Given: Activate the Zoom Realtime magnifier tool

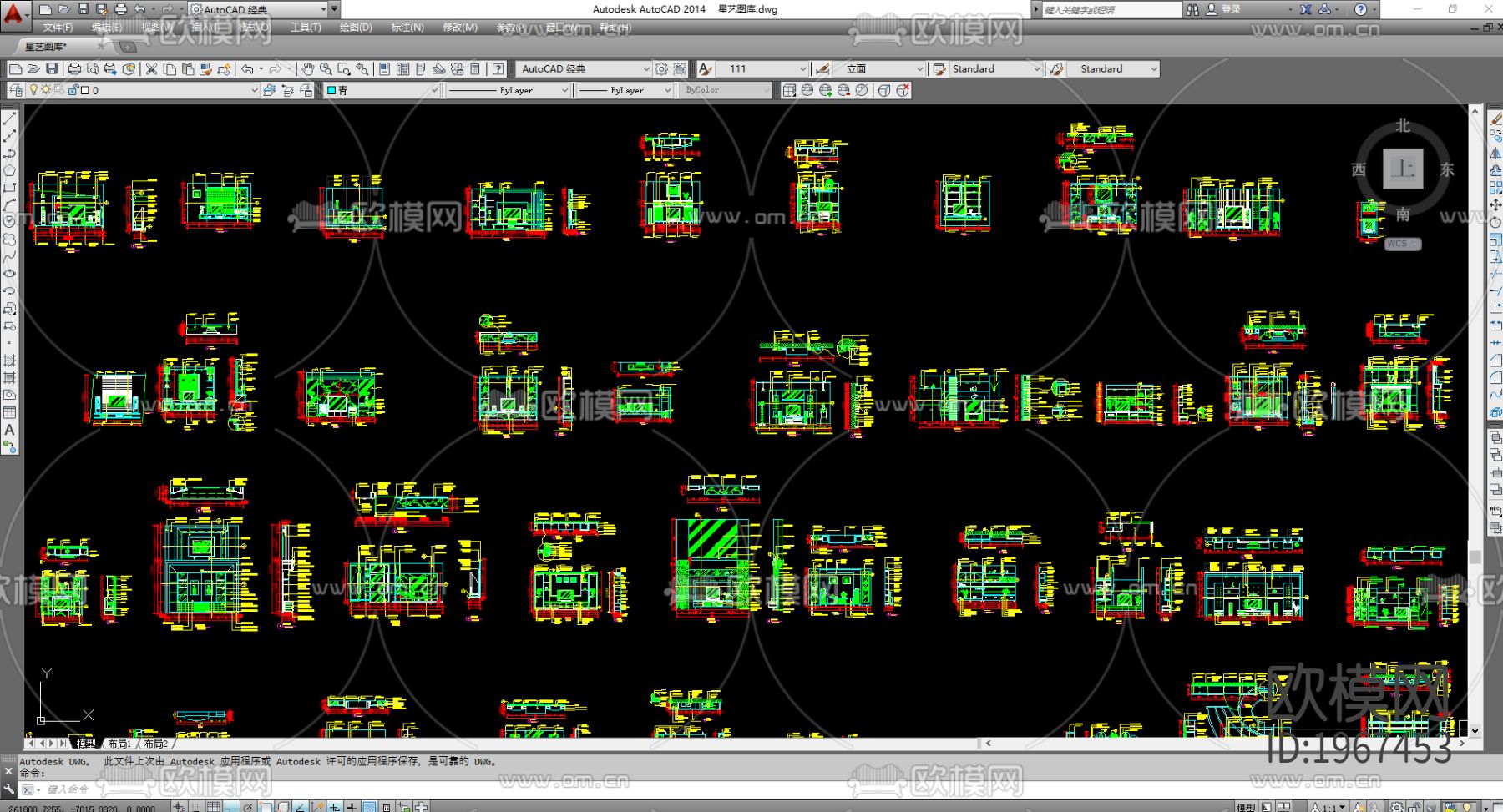Looking at the screenshot, I should tap(326, 68).
